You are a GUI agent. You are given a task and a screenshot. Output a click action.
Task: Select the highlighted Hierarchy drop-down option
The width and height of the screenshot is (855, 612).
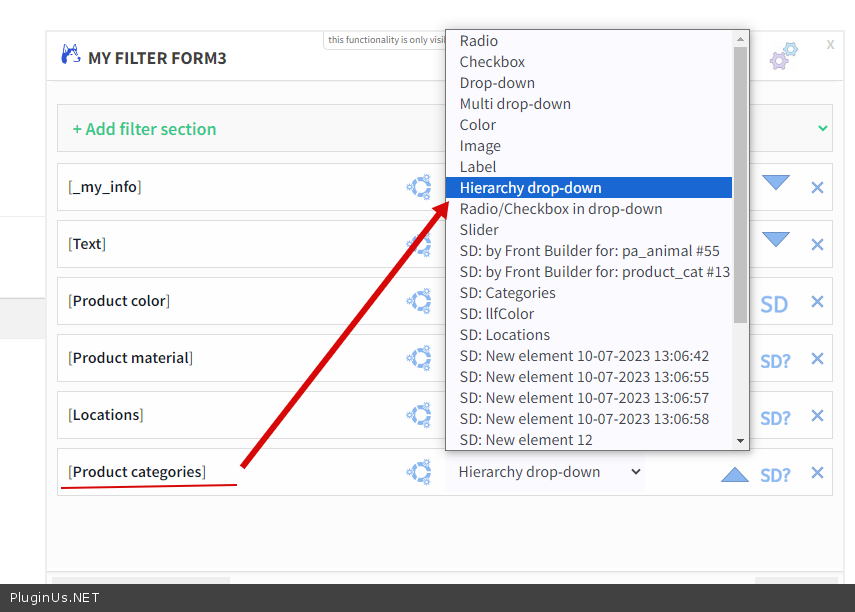531,188
